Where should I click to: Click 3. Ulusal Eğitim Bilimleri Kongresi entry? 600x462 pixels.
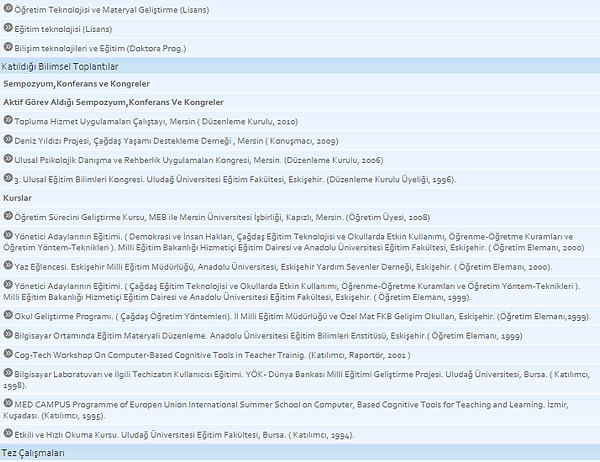tap(235, 180)
